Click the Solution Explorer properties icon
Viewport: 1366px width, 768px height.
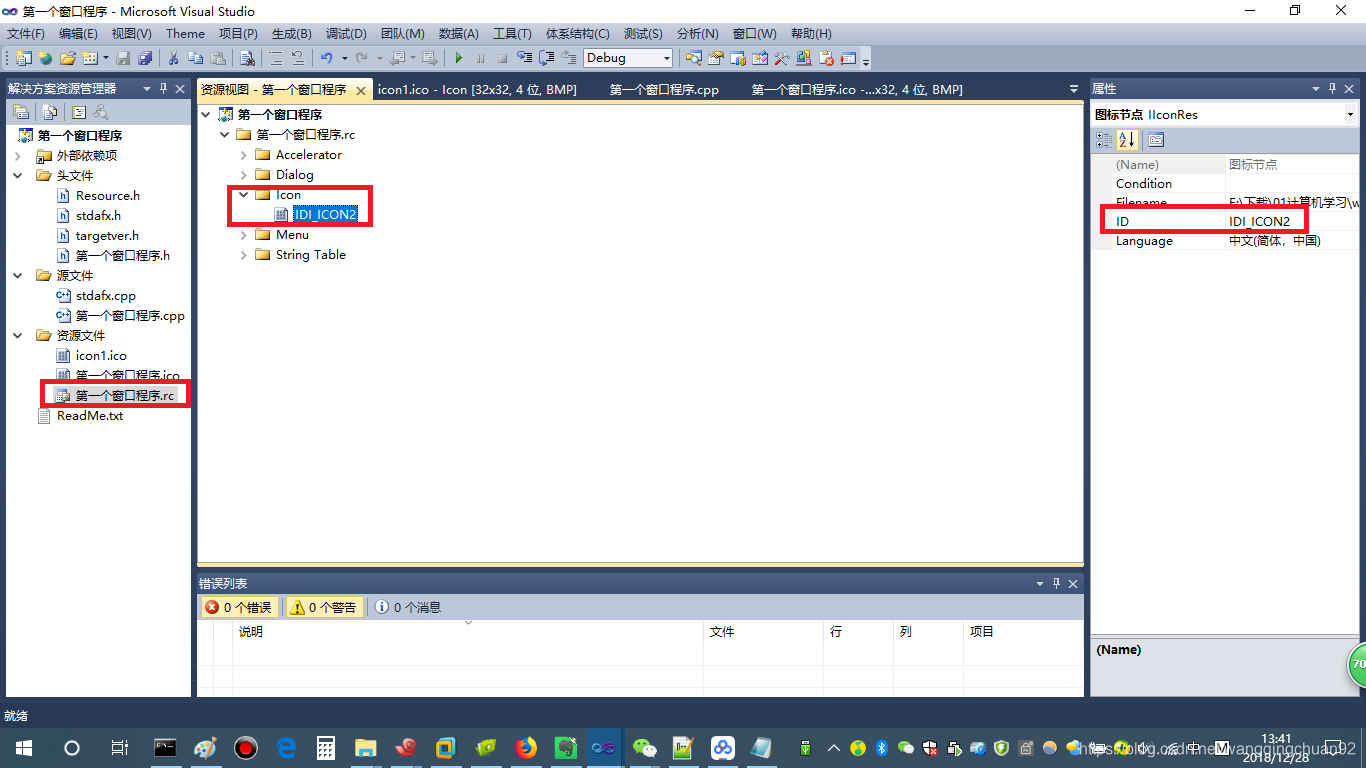coord(20,112)
